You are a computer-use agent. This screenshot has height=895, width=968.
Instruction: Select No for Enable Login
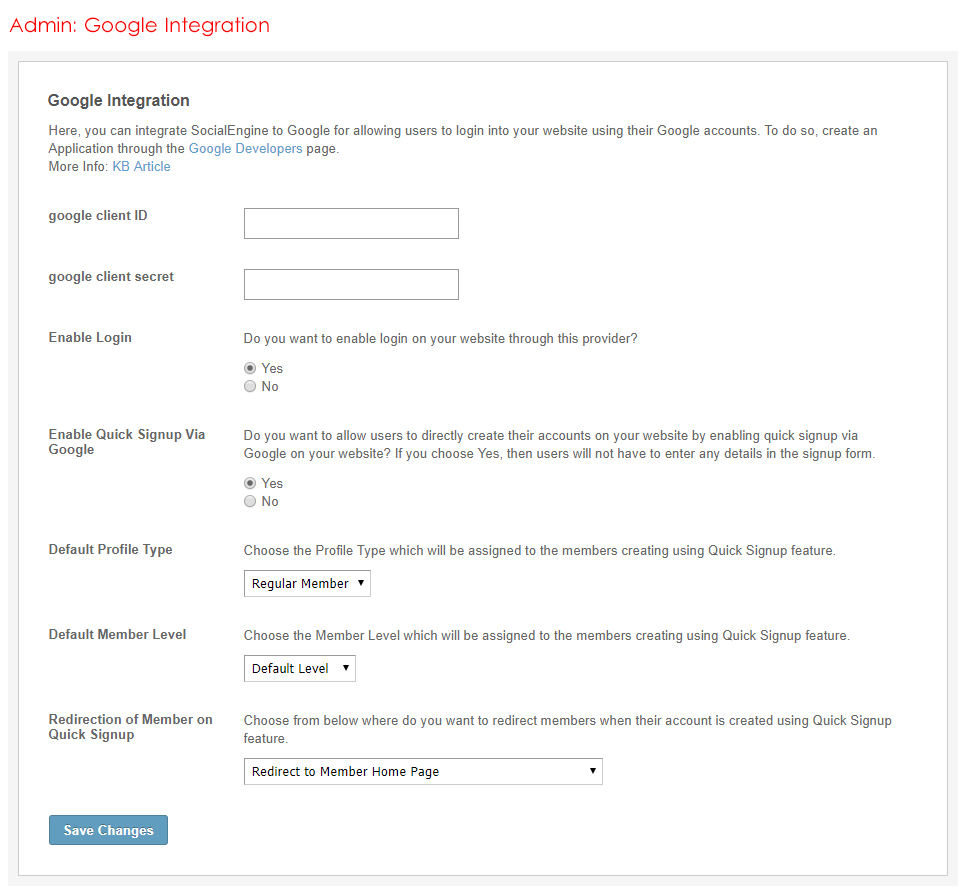(x=250, y=386)
